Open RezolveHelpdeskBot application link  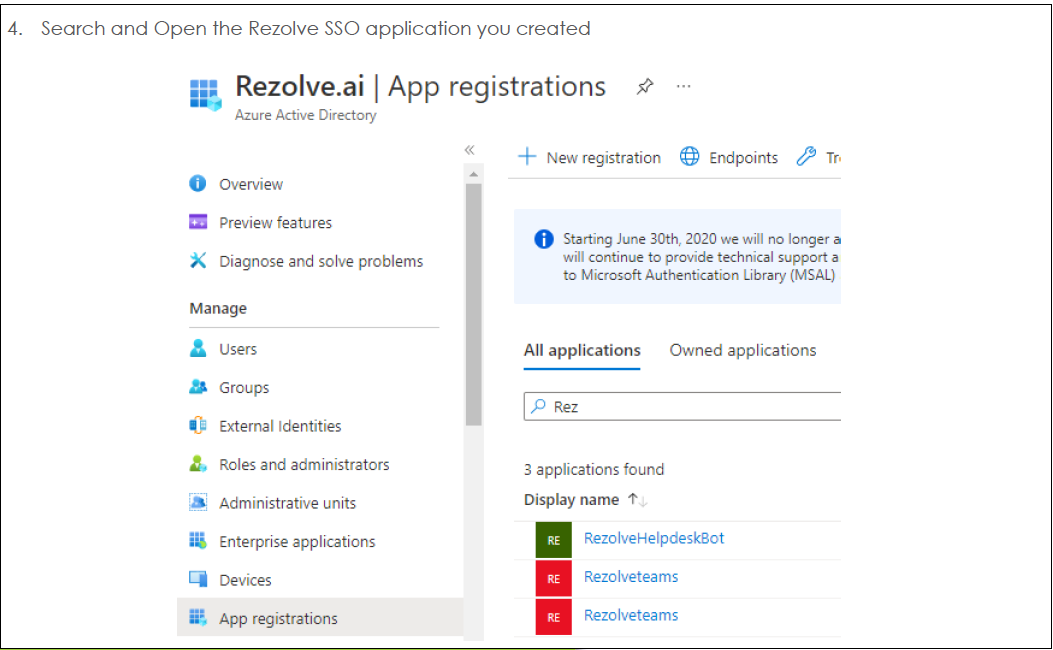click(653, 539)
